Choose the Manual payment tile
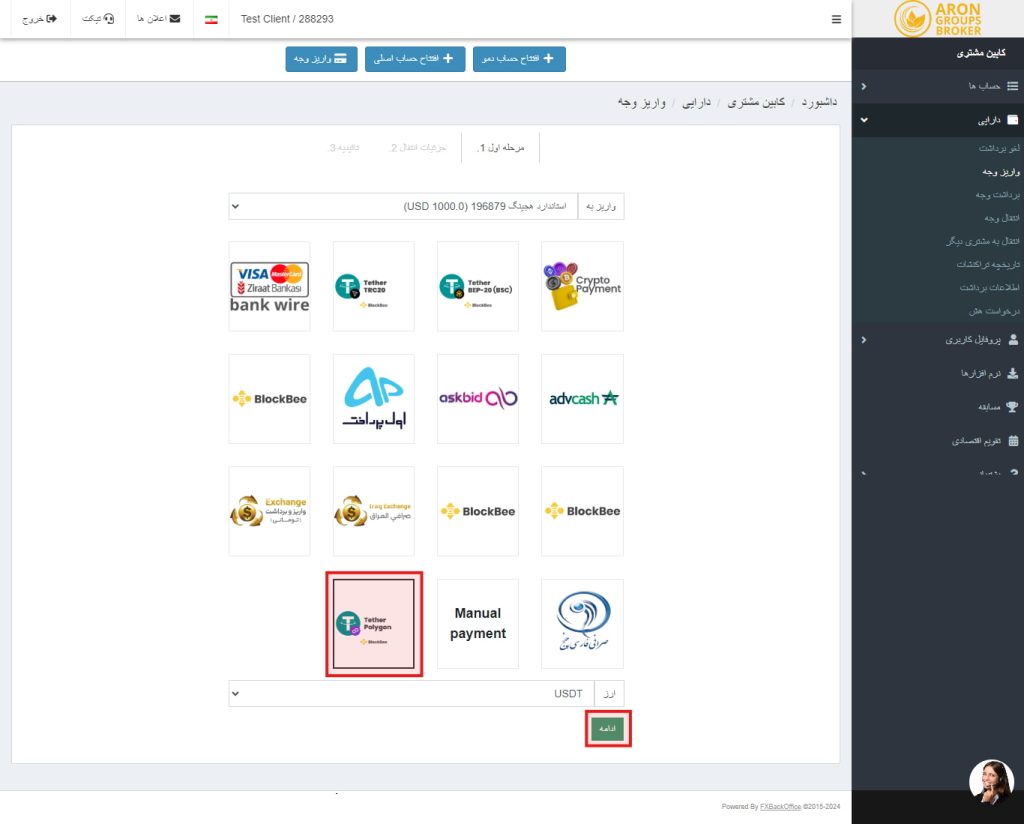Screen dimensions: 1024x824 coord(478,624)
